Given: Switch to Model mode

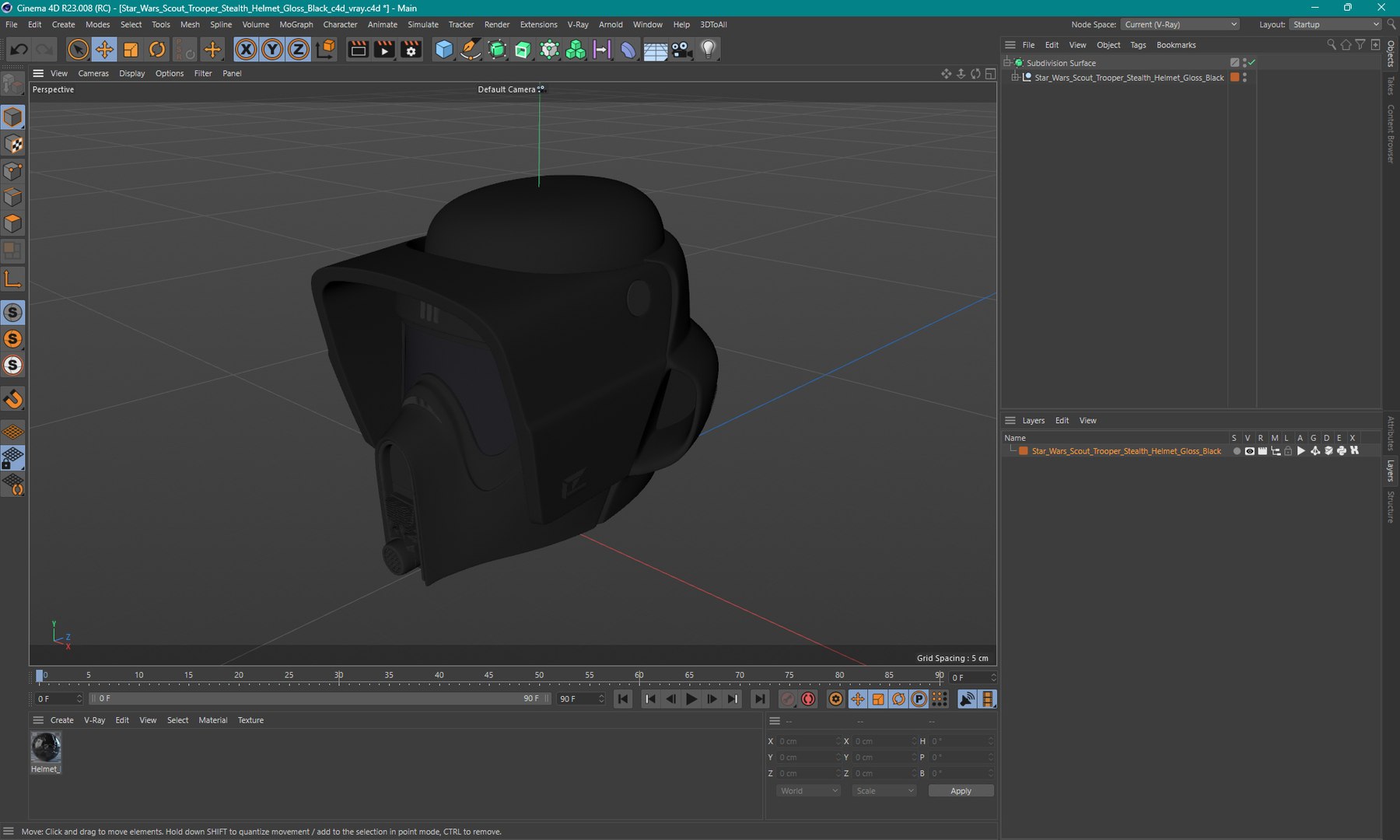Looking at the screenshot, I should pyautogui.click(x=13, y=117).
